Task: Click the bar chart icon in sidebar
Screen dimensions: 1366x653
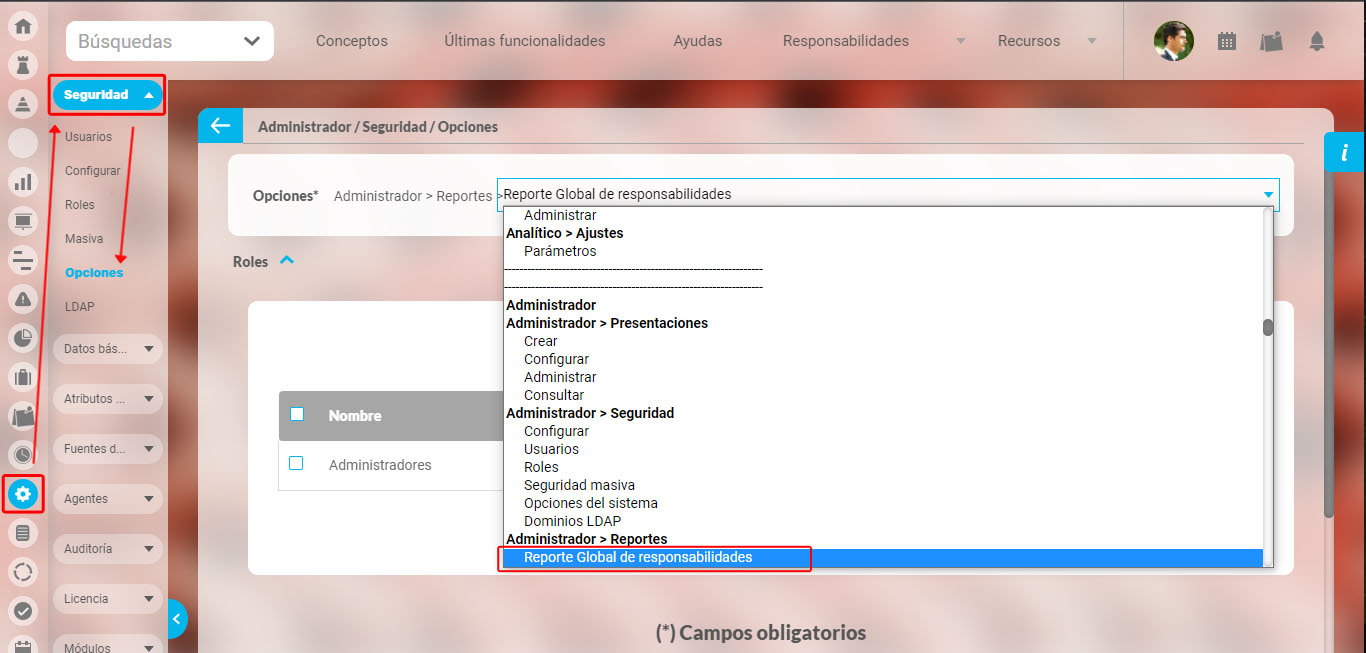Action: coord(23,182)
